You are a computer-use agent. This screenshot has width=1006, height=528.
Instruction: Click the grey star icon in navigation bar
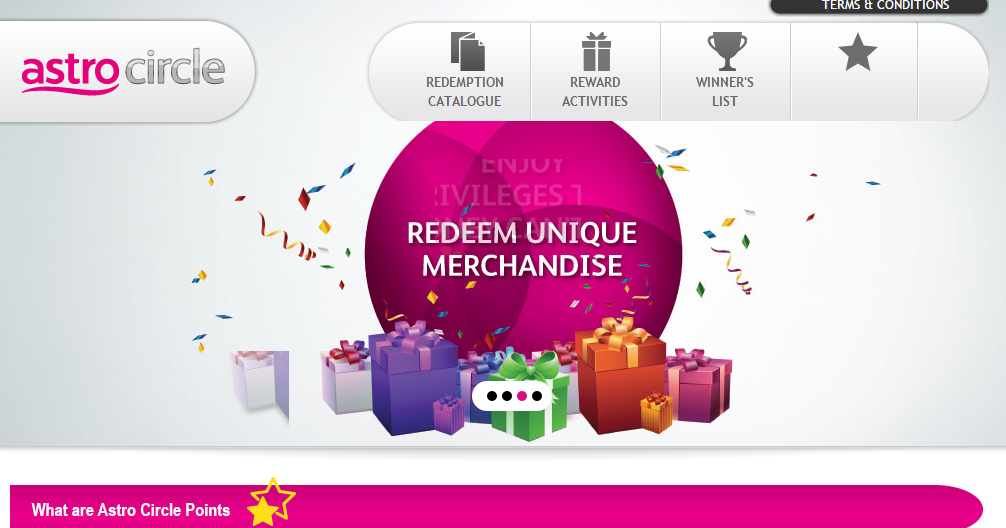857,52
